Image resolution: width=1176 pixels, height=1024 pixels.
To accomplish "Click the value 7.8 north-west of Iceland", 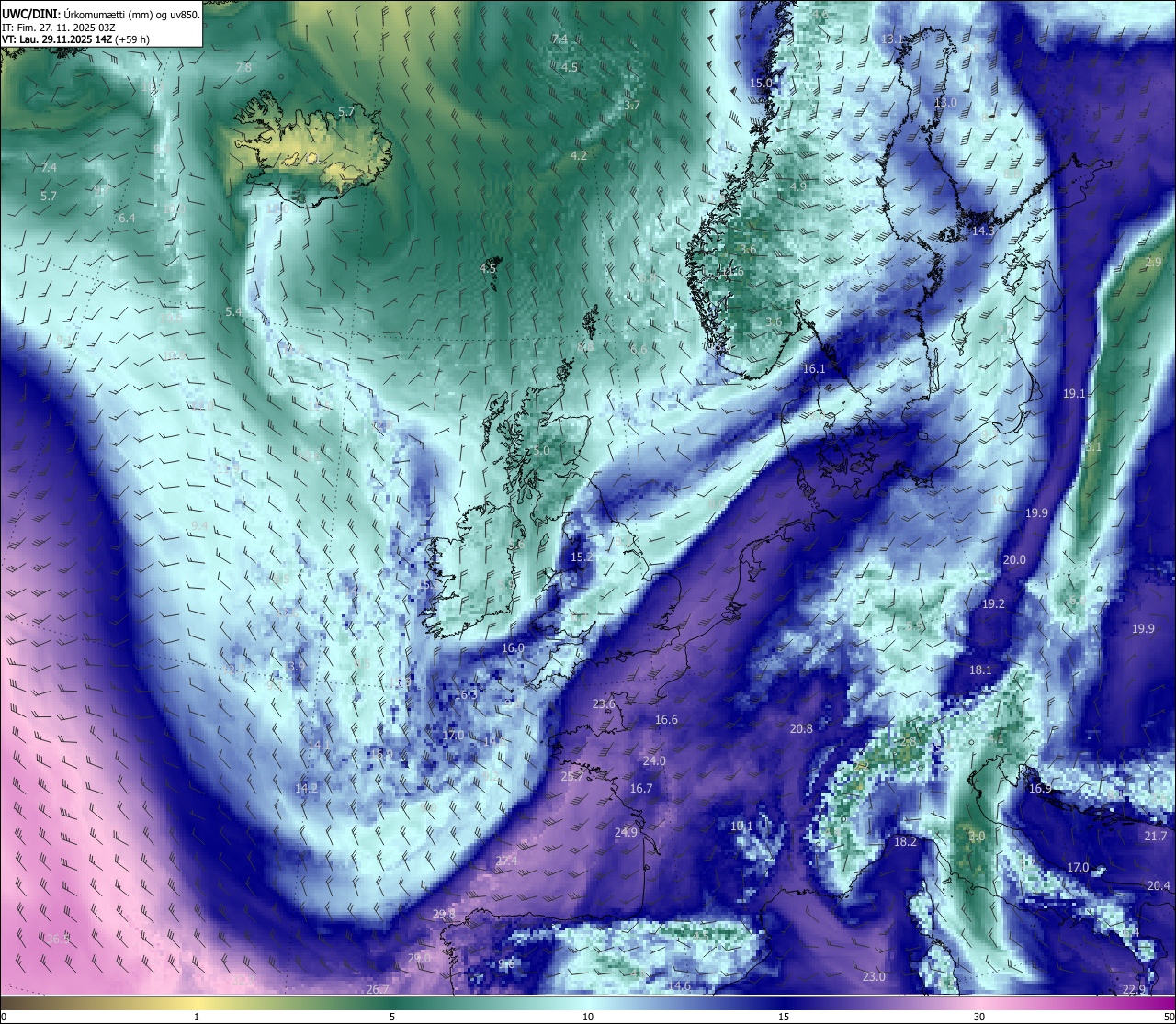I will 243,68.
